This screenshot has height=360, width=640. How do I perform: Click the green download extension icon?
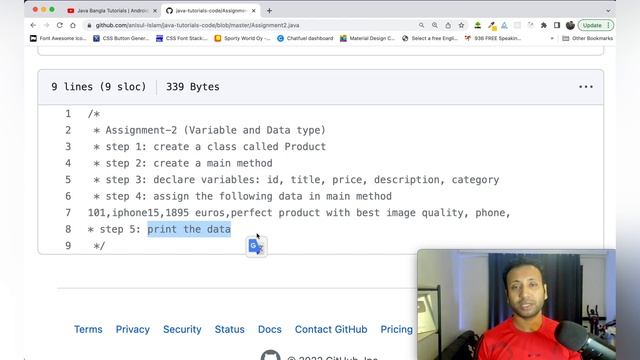tap(478, 25)
